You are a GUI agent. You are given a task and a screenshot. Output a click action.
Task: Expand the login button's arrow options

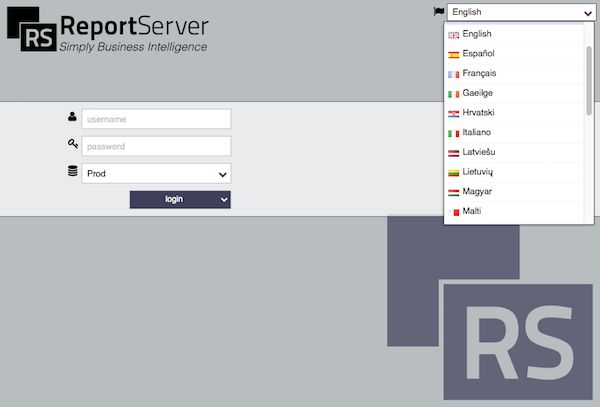224,200
